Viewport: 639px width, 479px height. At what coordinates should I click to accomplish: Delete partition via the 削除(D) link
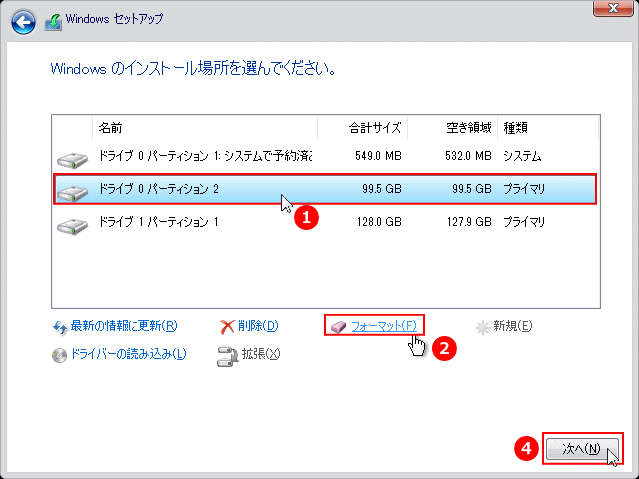pos(258,326)
